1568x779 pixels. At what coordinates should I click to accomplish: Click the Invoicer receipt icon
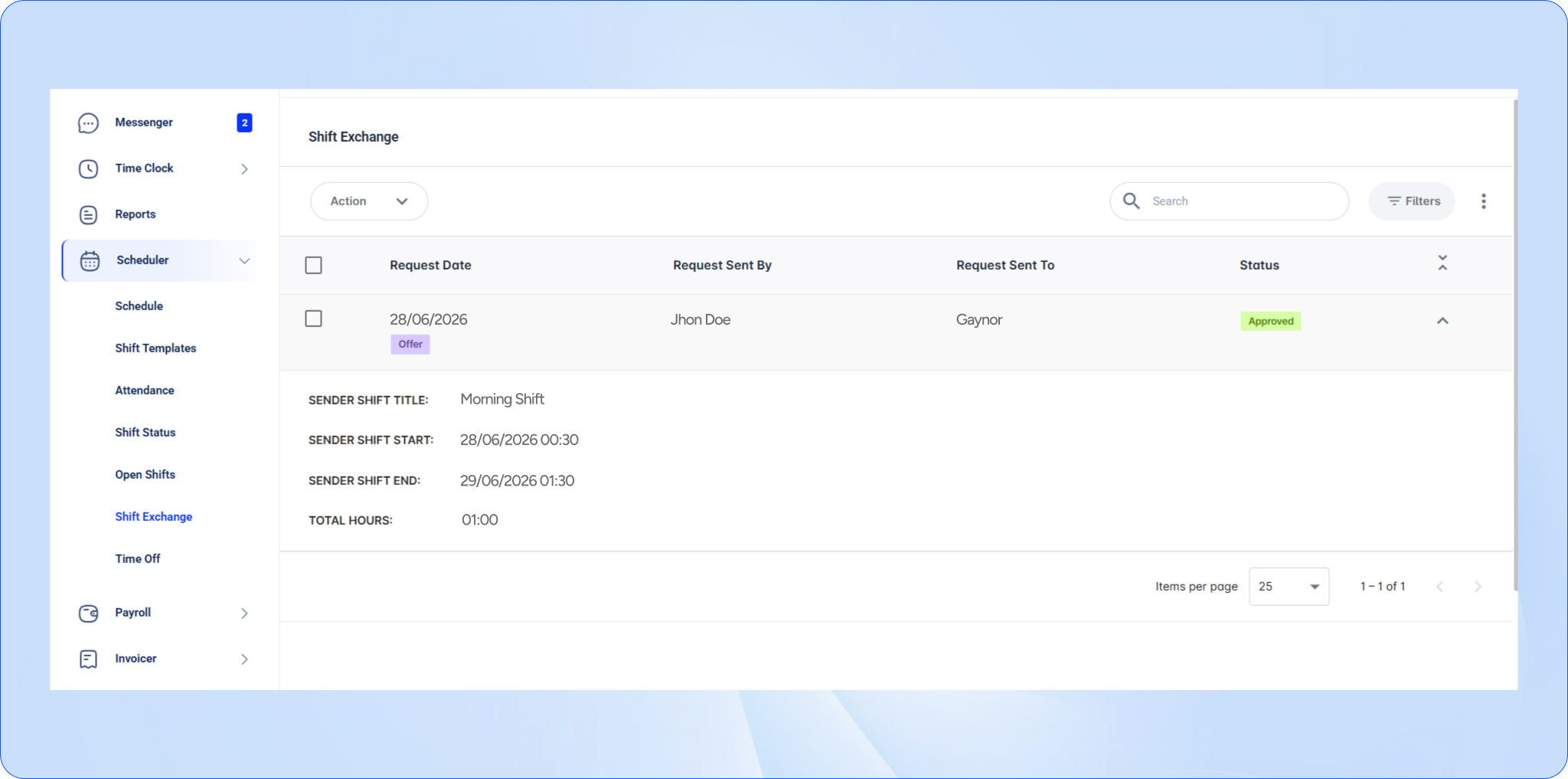coord(88,659)
